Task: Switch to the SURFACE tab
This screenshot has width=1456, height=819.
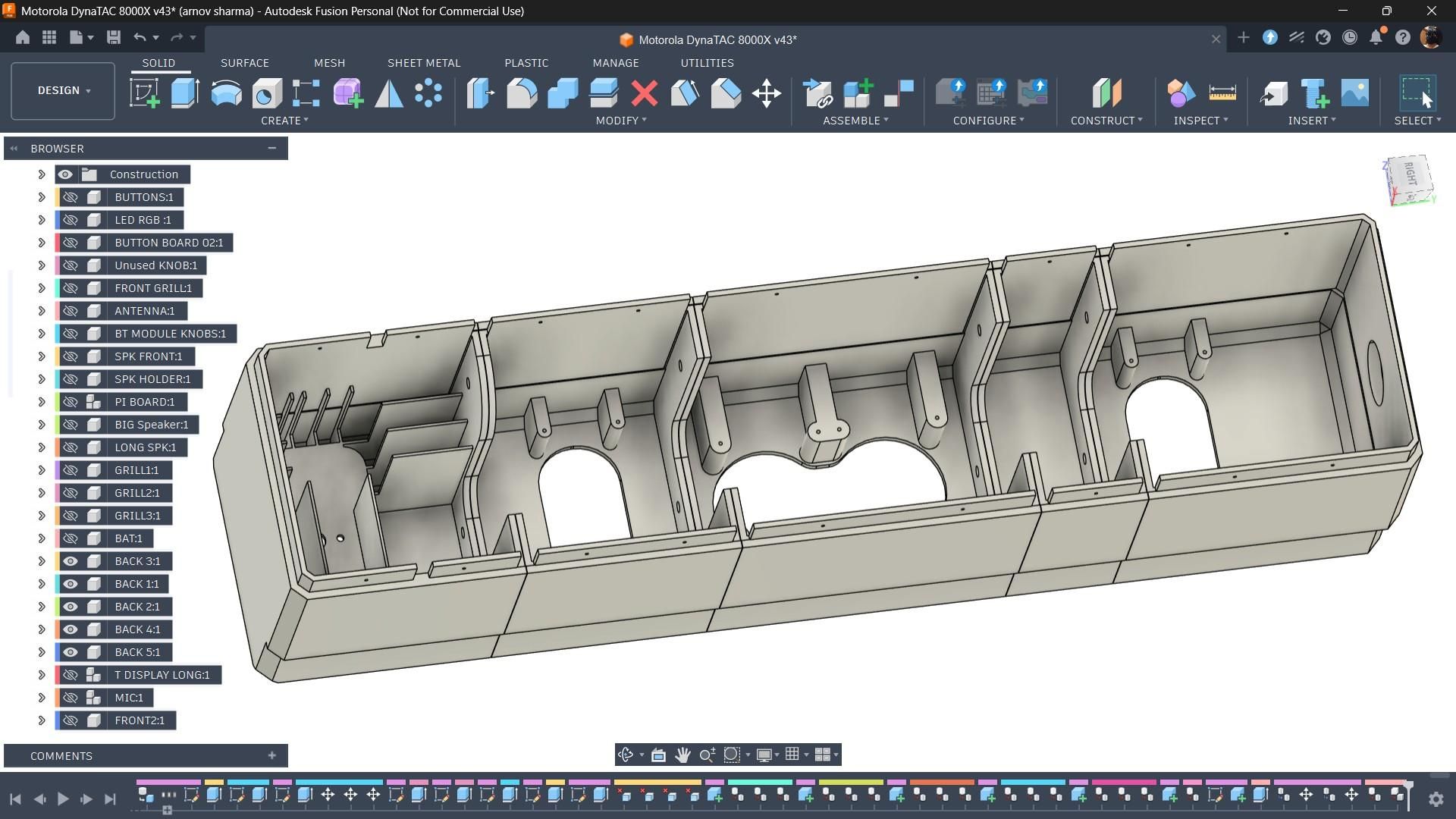Action: click(x=245, y=63)
